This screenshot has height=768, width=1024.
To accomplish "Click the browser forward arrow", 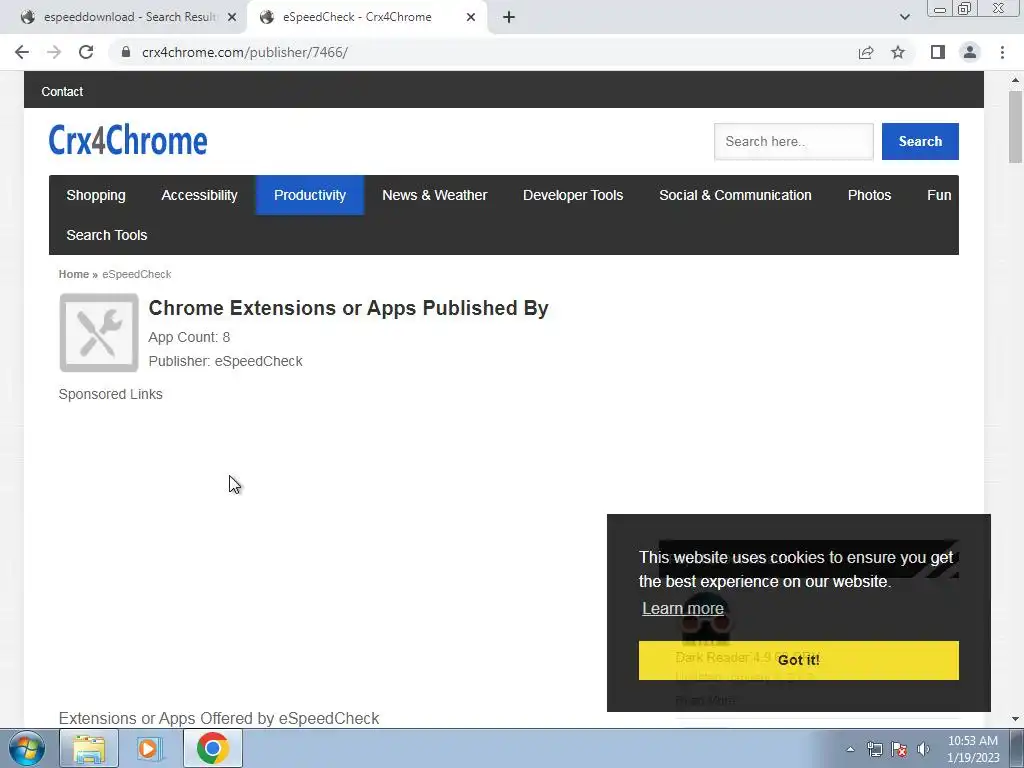I will click(x=54, y=52).
